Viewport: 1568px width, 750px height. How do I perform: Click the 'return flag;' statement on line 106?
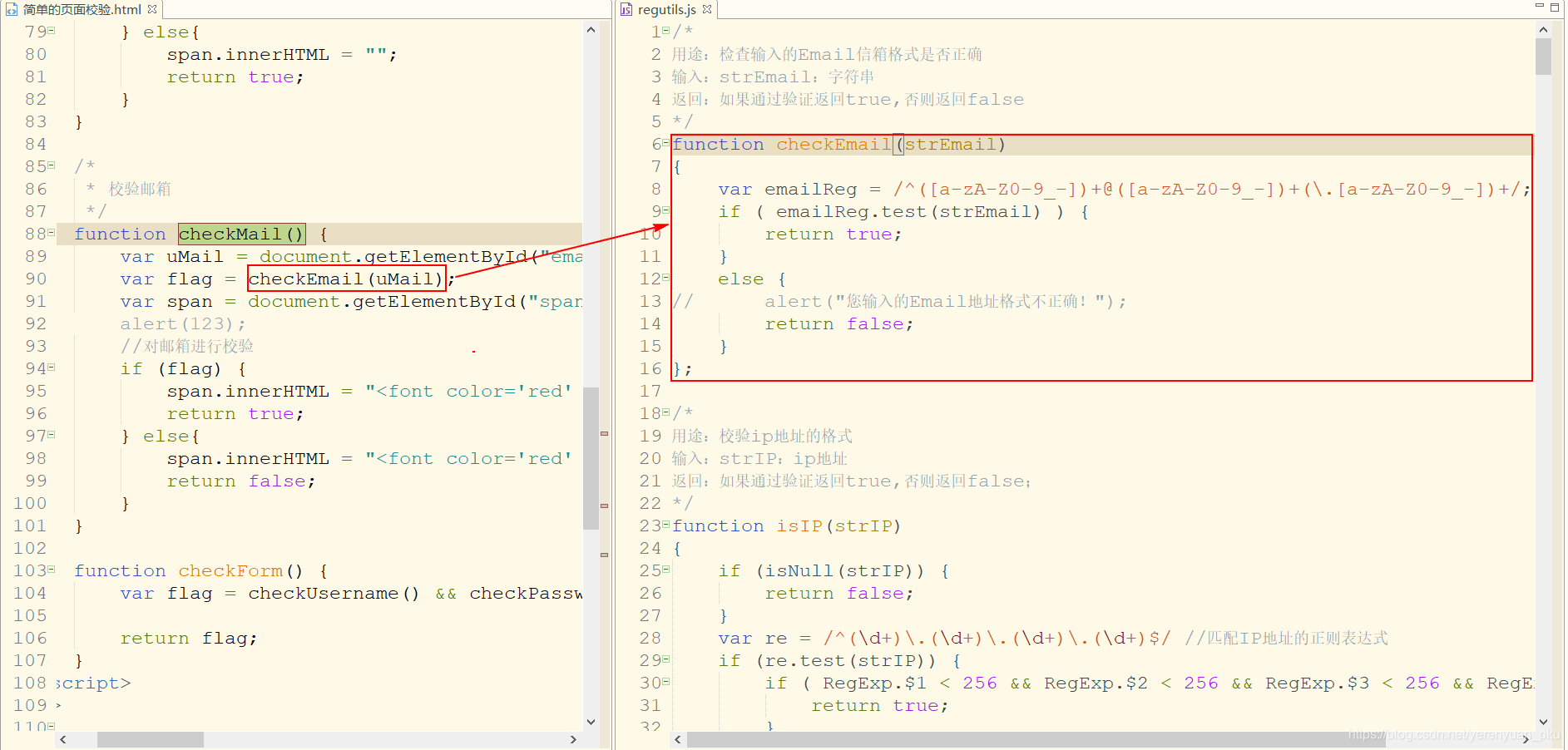[x=189, y=638]
